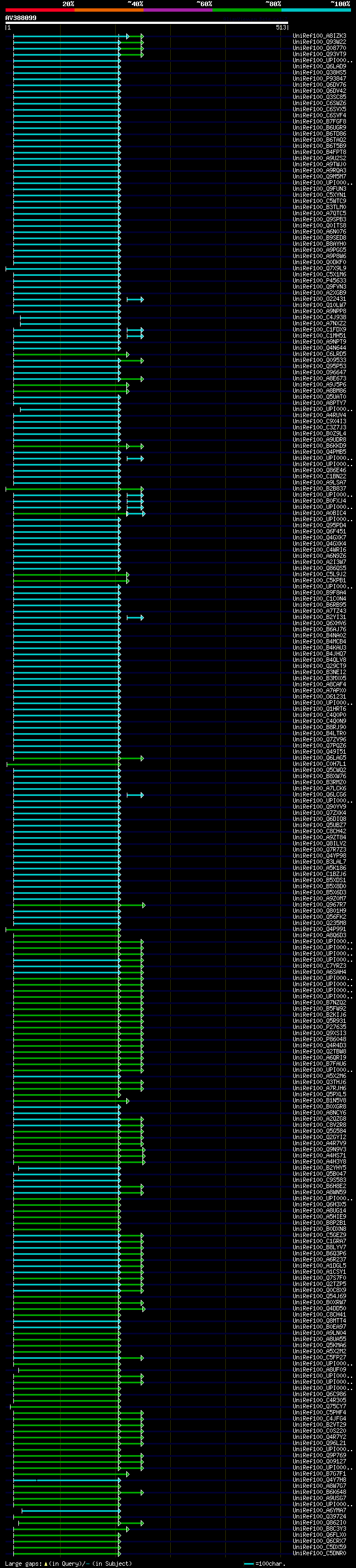Select hit label UniRef100_Q6LCG6
The height and width of the screenshot is (1568, 356).
(x=319, y=794)
